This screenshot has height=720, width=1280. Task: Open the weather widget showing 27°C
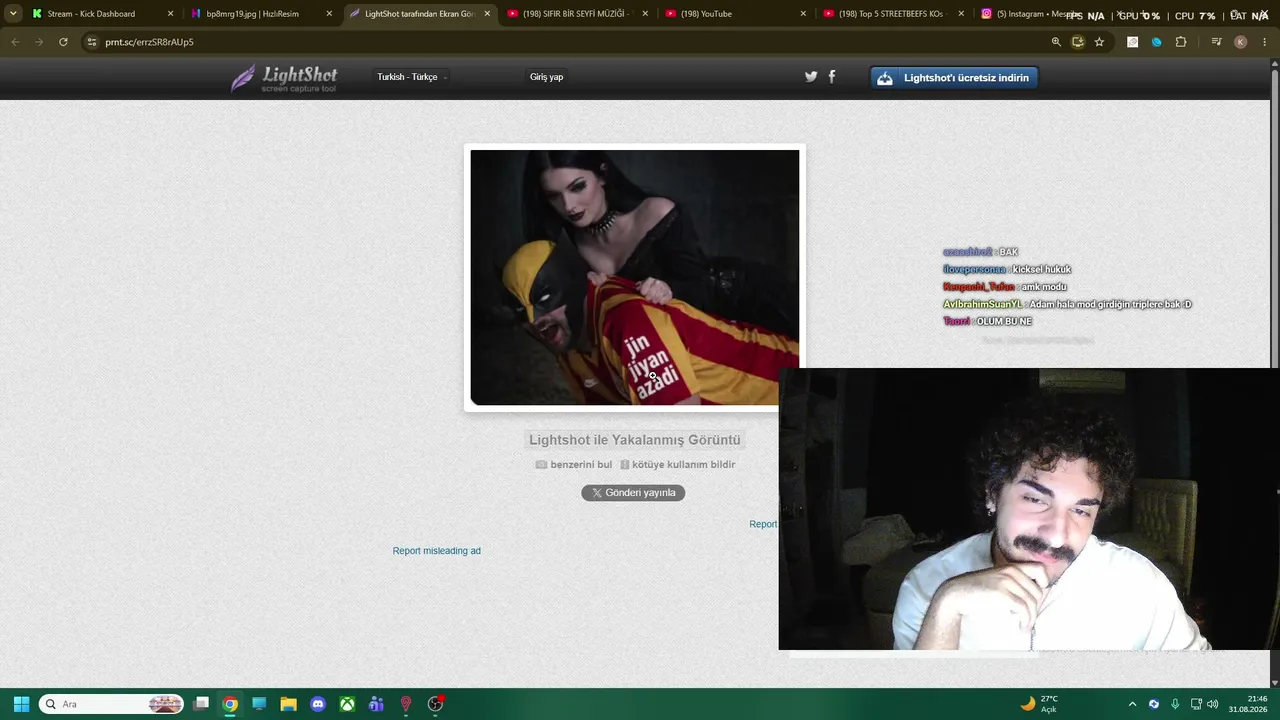click(1039, 704)
